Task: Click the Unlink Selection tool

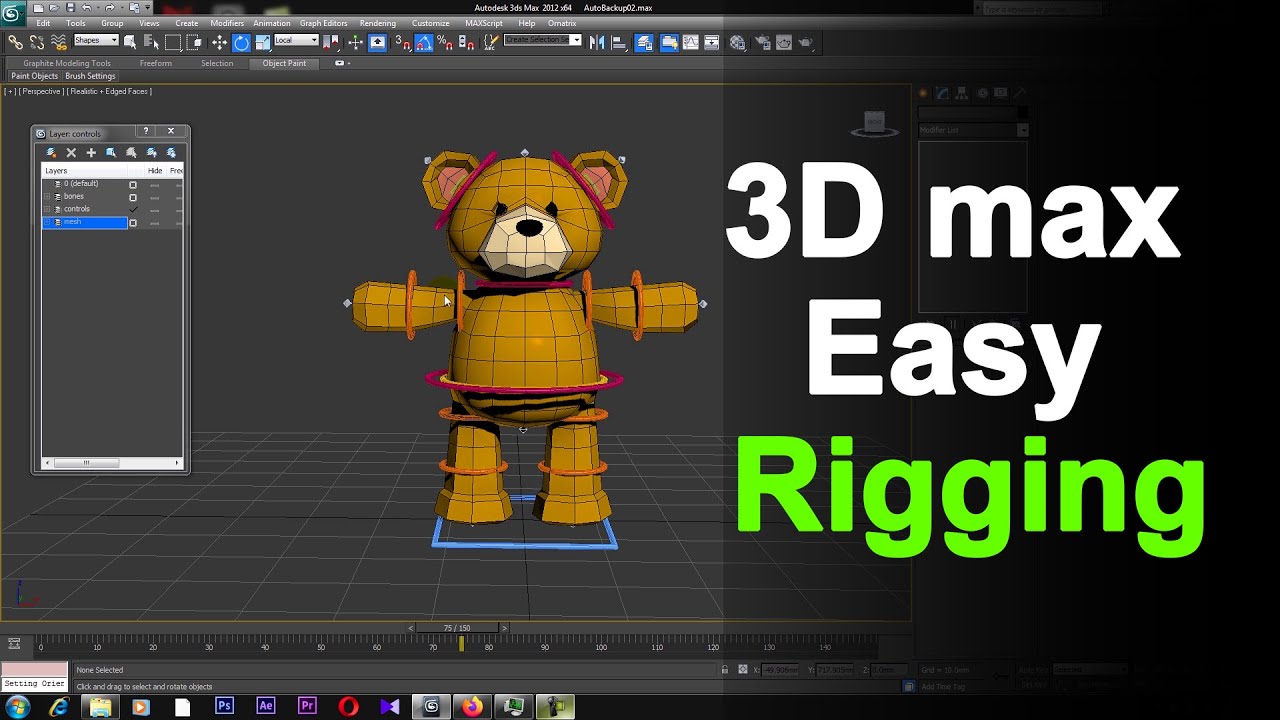Action: (37, 42)
